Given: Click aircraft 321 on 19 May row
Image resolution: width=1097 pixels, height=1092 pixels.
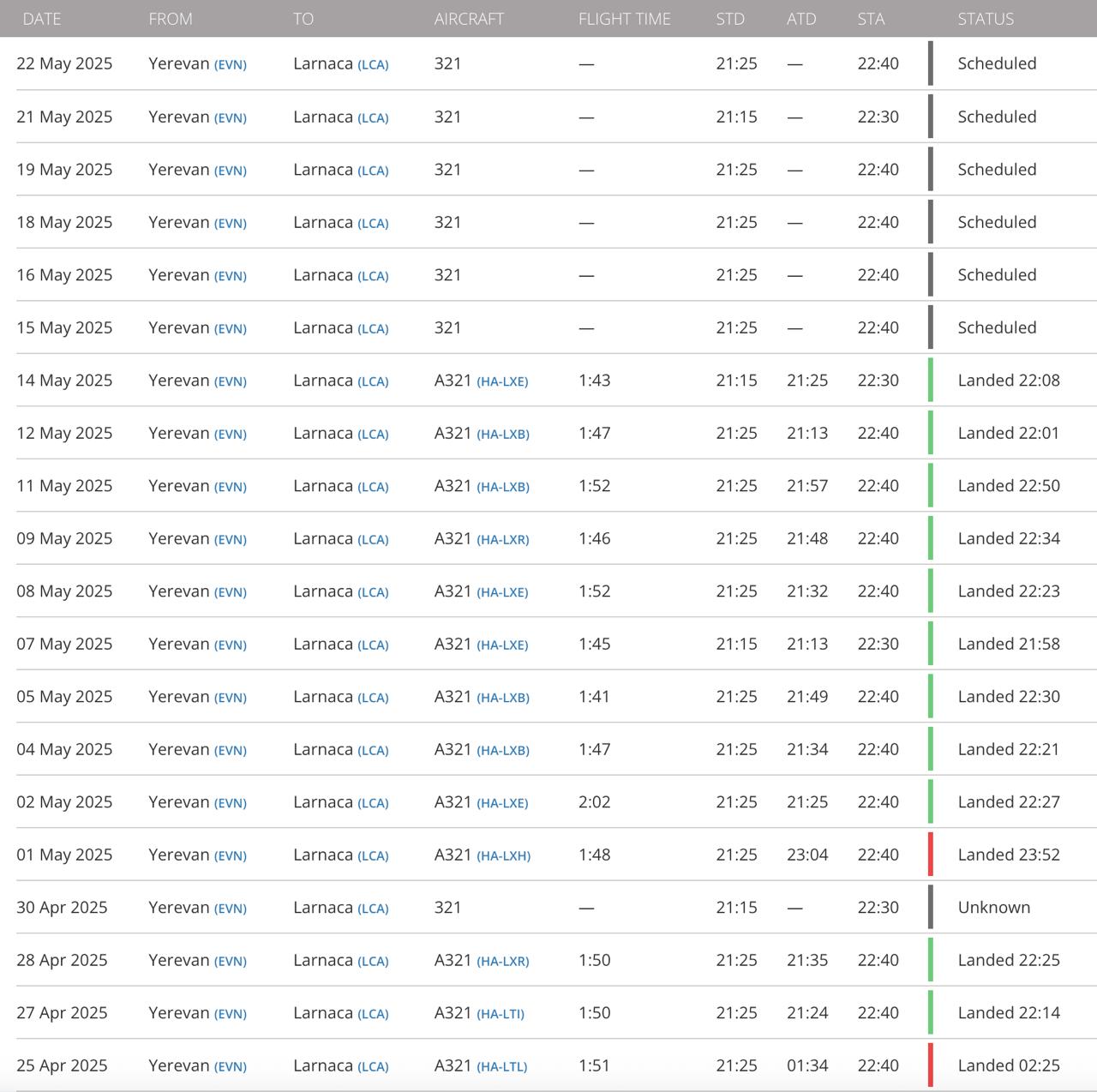Looking at the screenshot, I should click(x=447, y=169).
